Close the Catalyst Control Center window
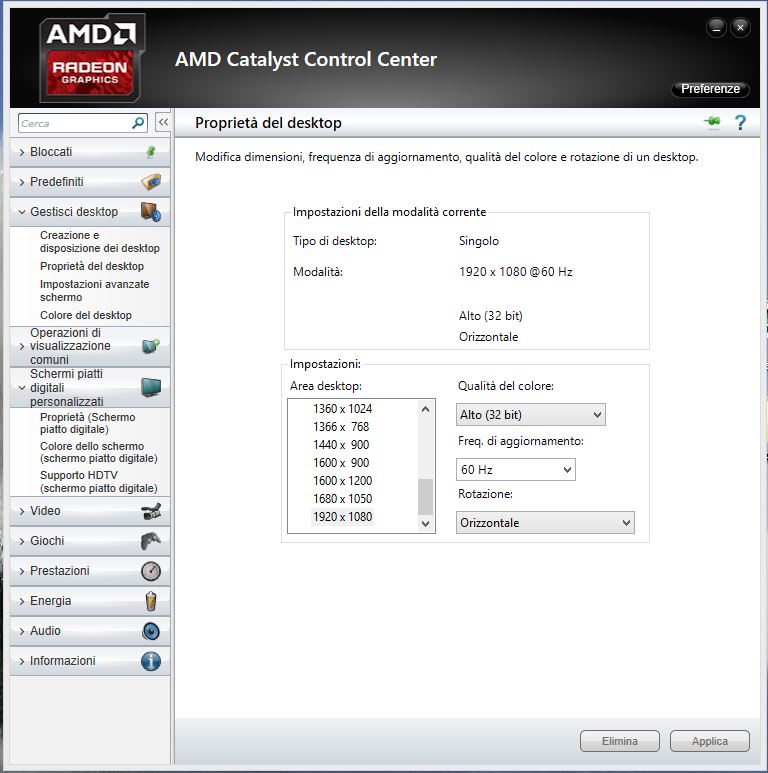 (x=740, y=28)
